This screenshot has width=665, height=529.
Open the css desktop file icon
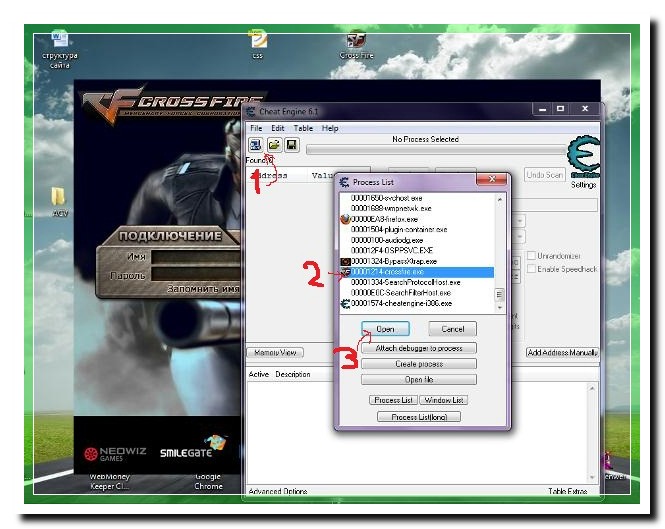pos(257,44)
